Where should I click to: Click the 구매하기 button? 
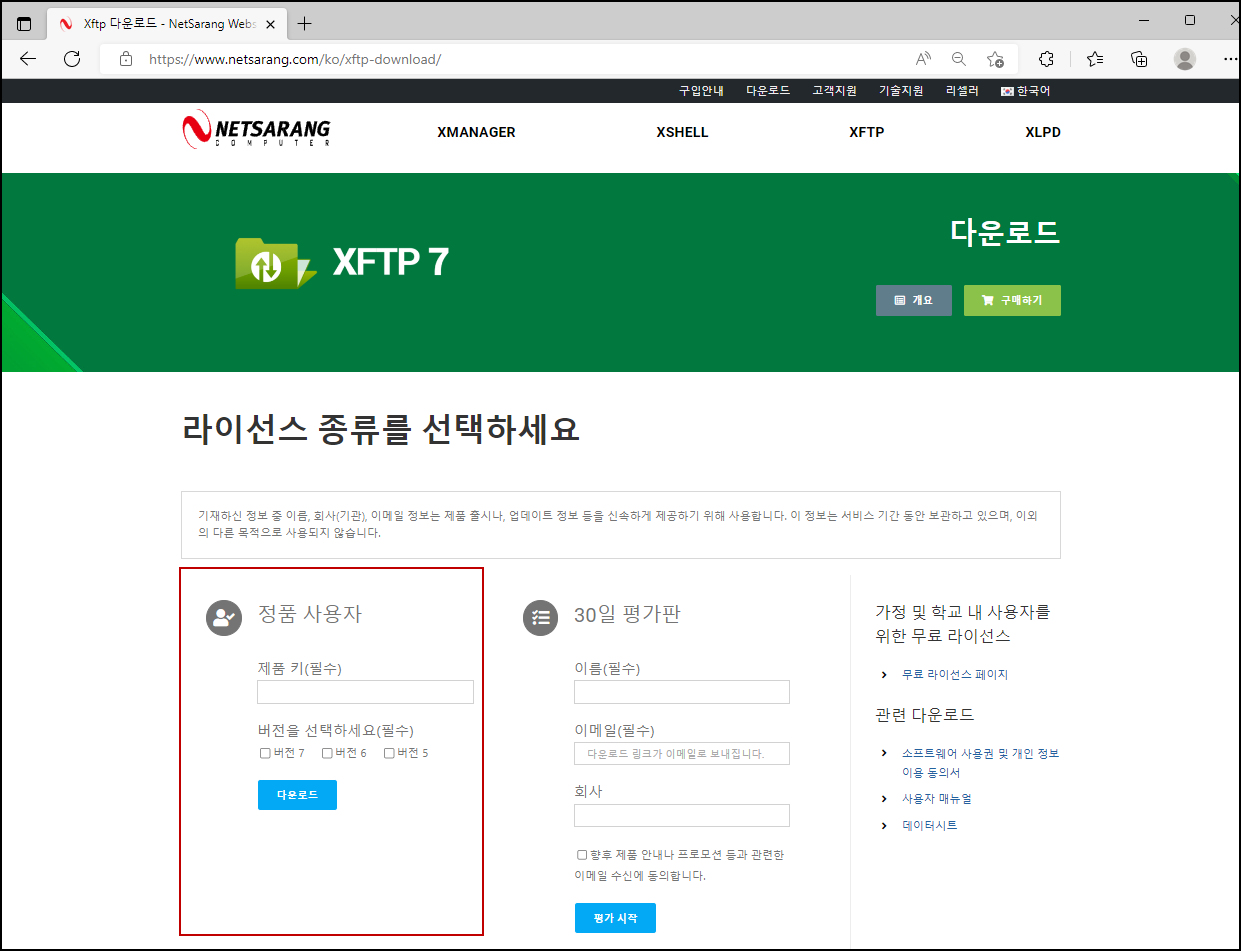pyautogui.click(x=1012, y=300)
